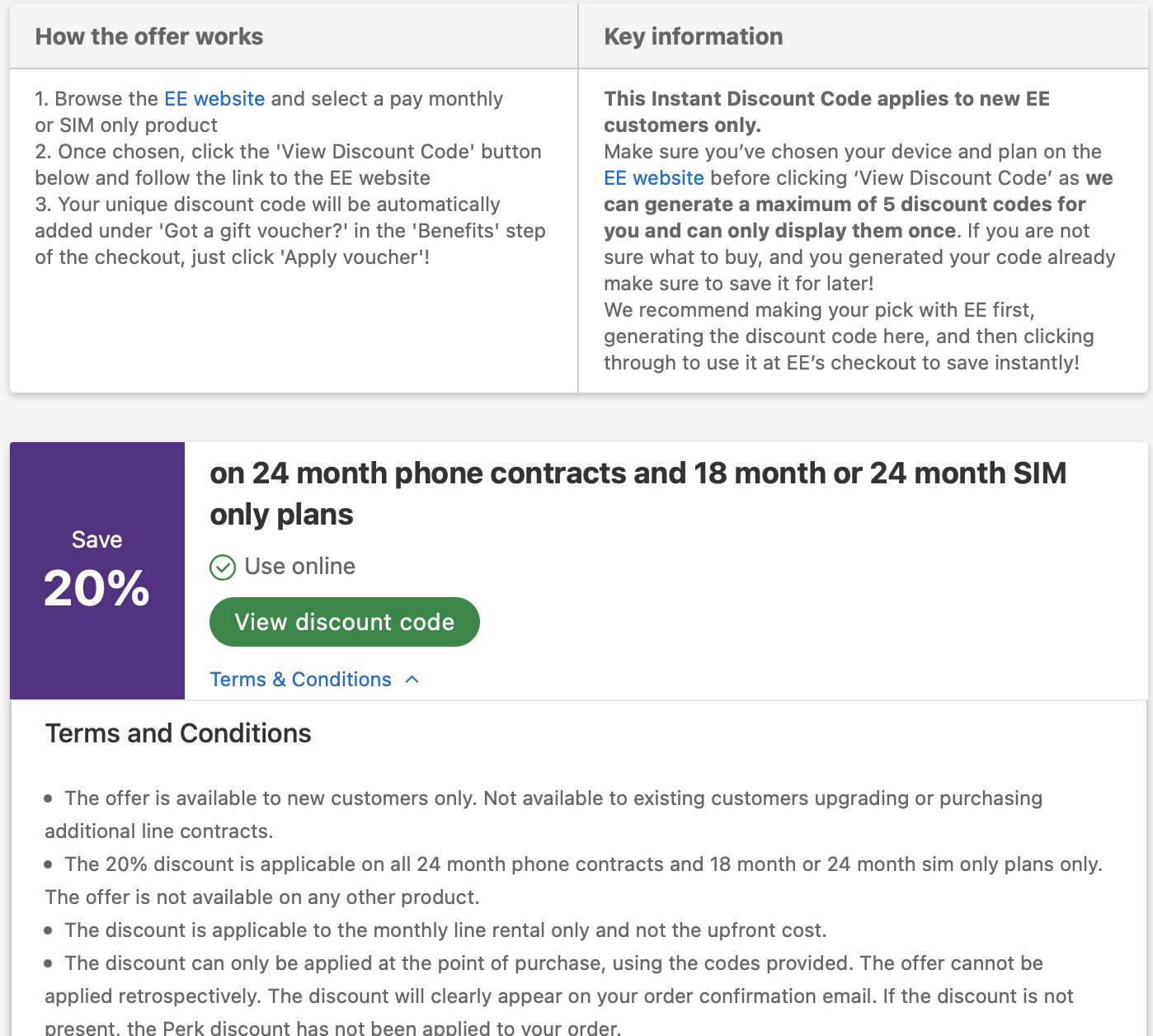Click bullet about monthly line rental only

click(445, 930)
